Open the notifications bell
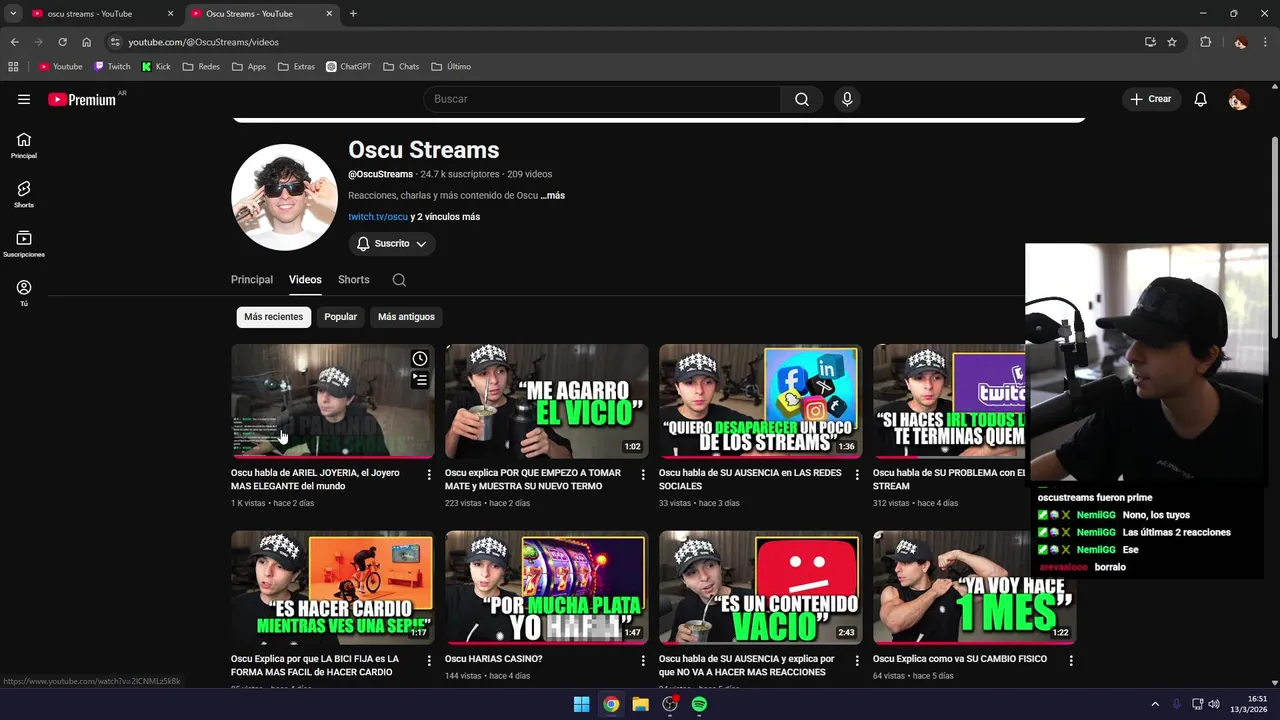Screen dimensions: 1280x720 [1201, 99]
